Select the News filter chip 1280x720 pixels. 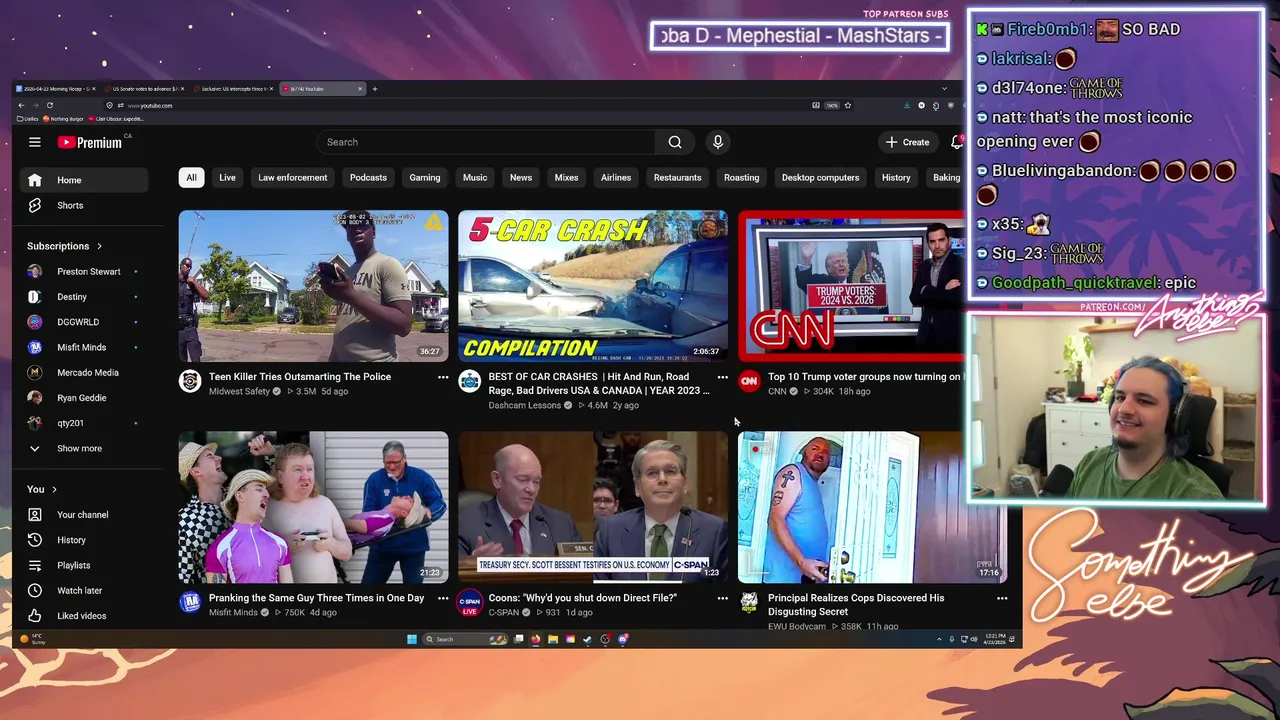pyautogui.click(x=521, y=177)
